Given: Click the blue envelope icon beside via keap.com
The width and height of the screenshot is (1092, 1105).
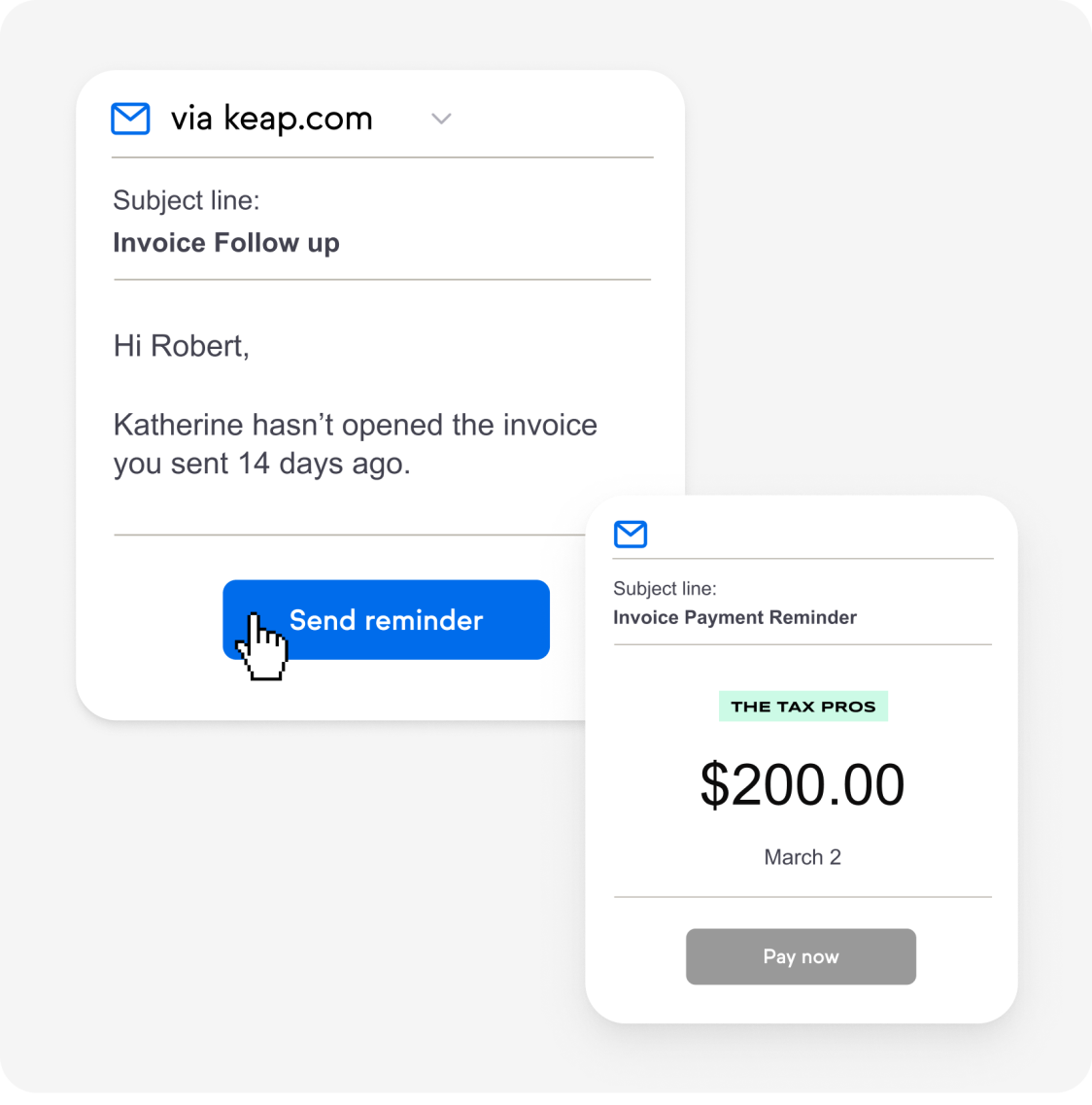Looking at the screenshot, I should 130,119.
